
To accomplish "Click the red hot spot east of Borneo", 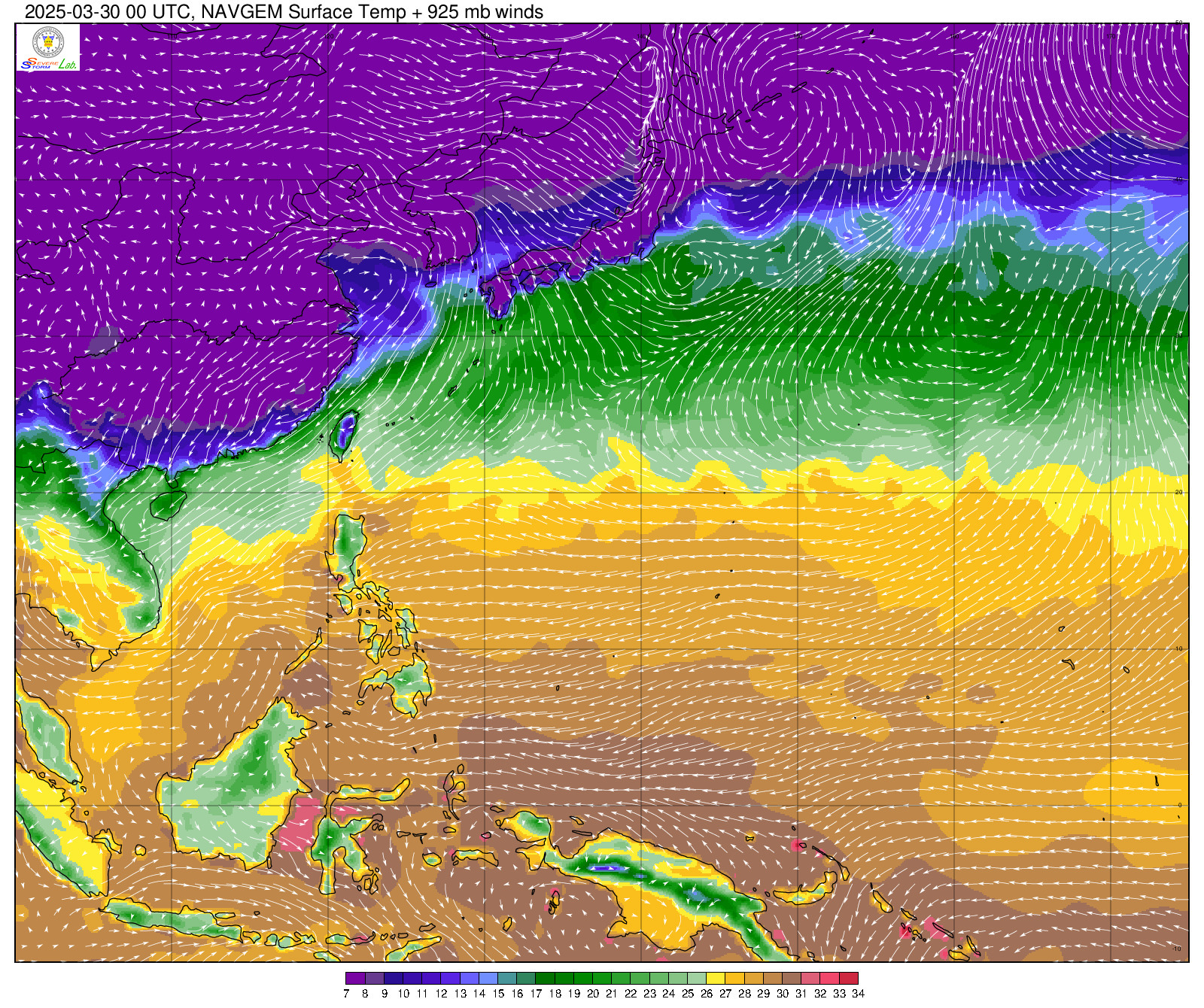I will pyautogui.click(x=301, y=824).
